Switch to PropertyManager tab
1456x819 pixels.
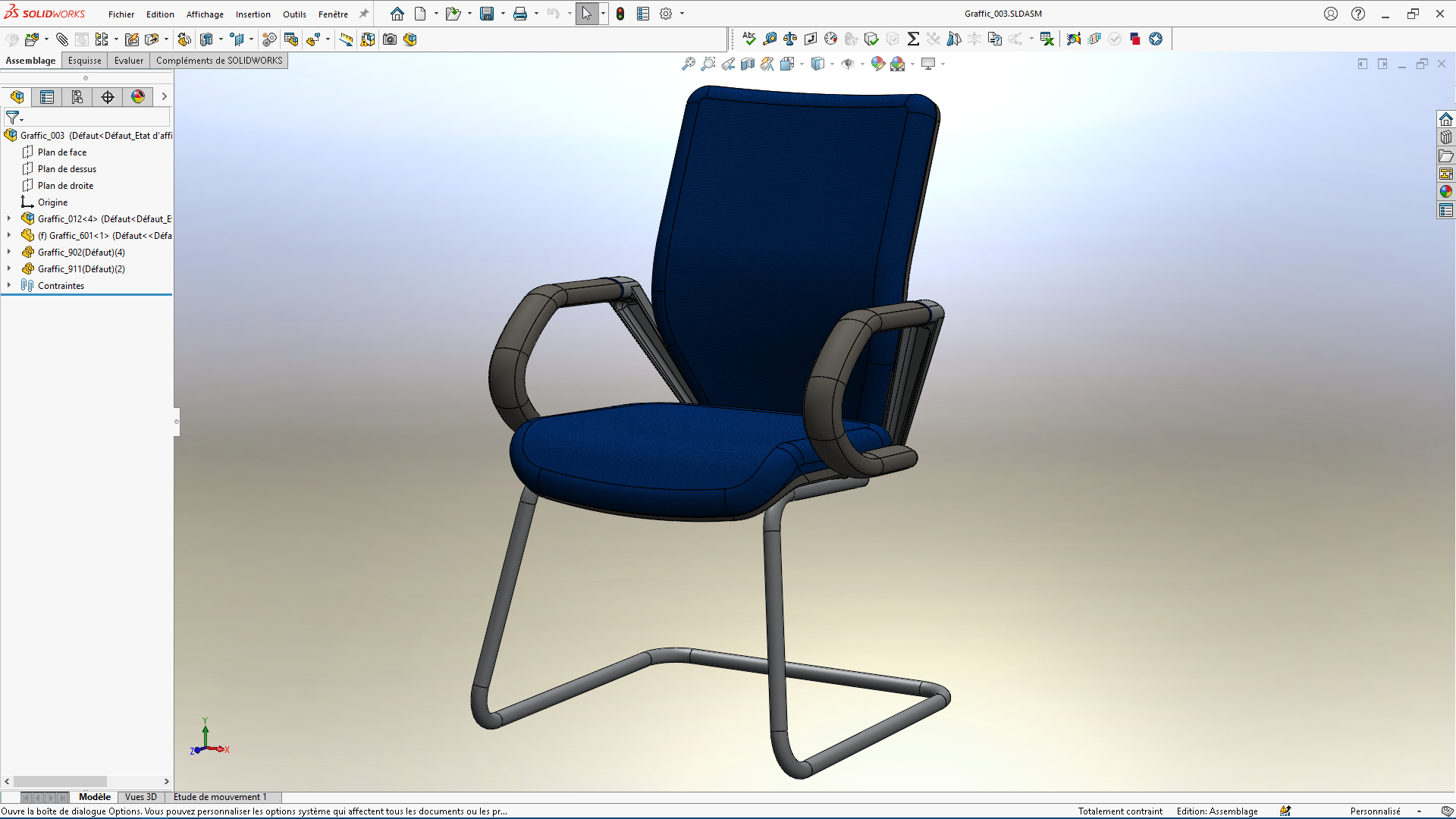pos(47,96)
